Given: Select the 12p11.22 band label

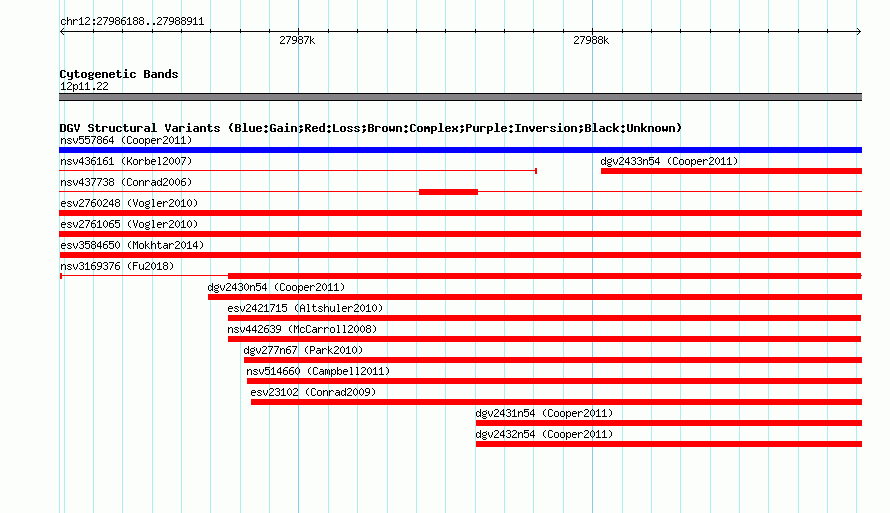Looking at the screenshot, I should (84, 86).
